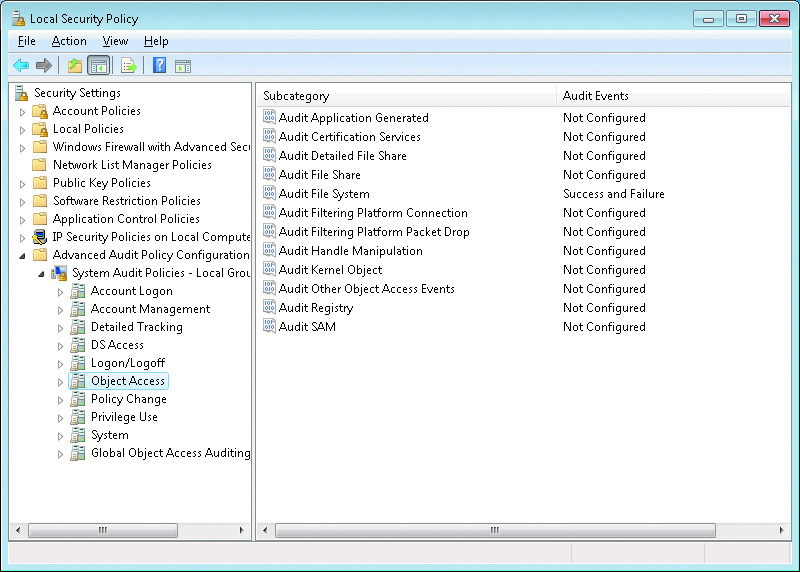The image size is (800, 572).
Task: Click the Forward arrow toolbar icon
Action: [44, 65]
